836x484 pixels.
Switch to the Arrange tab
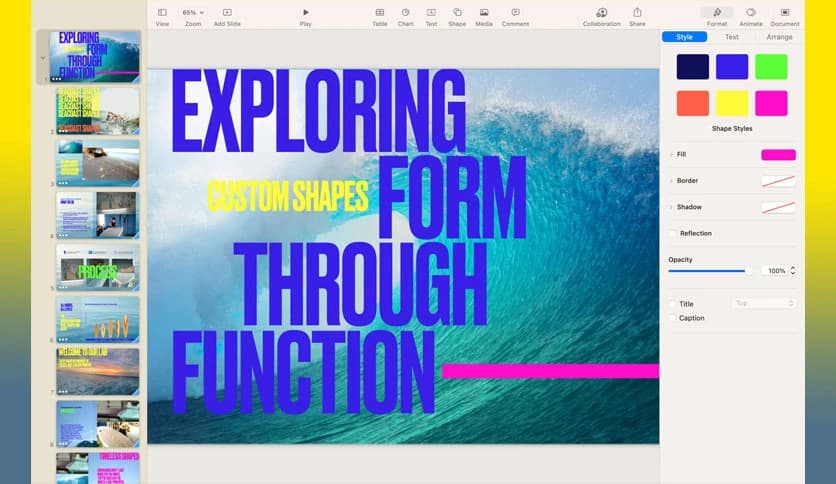pyautogui.click(x=779, y=37)
